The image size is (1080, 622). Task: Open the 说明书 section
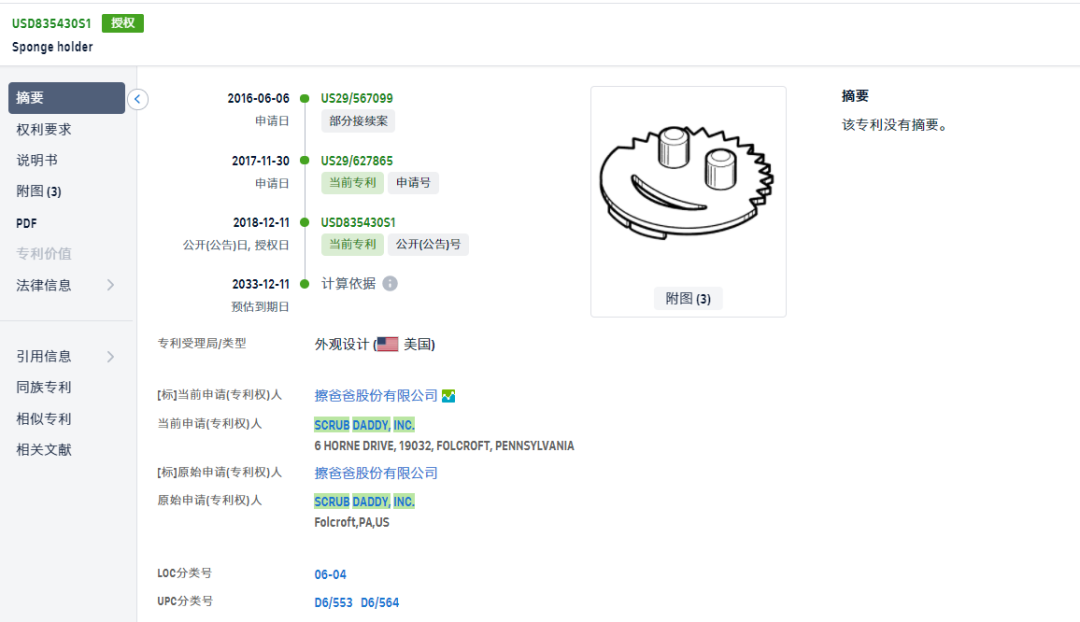coord(37,160)
